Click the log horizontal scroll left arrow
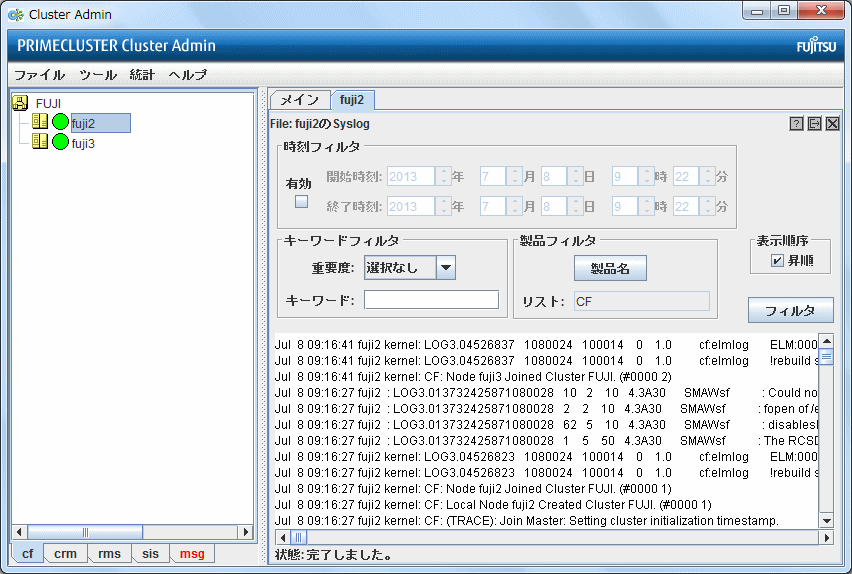Viewport: 852px width, 574px height. point(283,538)
